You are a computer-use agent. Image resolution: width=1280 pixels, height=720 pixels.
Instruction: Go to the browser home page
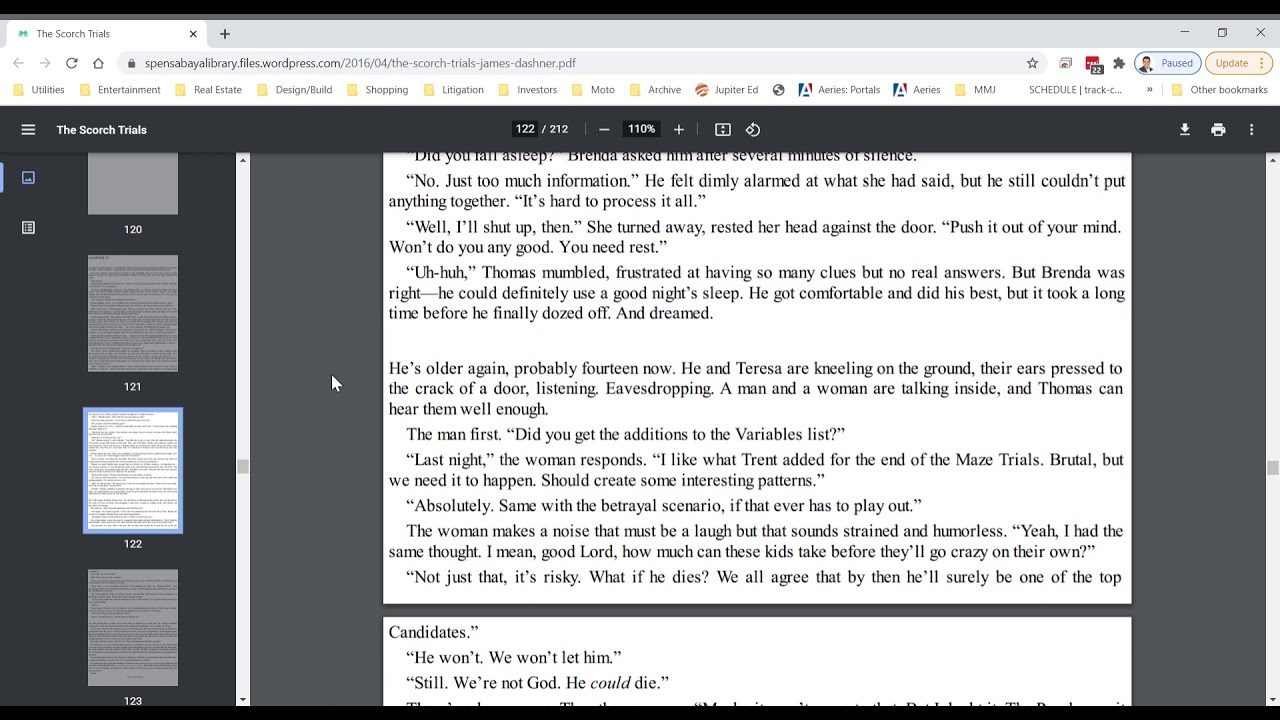[x=98, y=63]
